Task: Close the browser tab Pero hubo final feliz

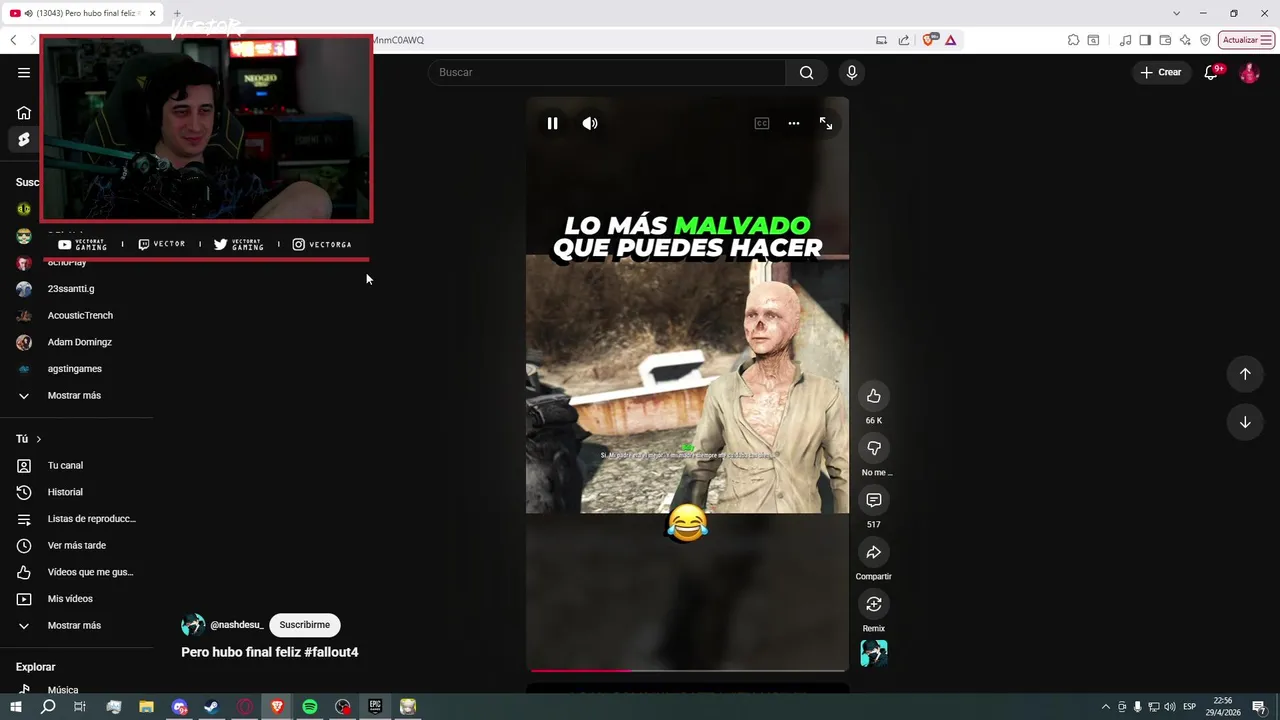Action: [153, 13]
